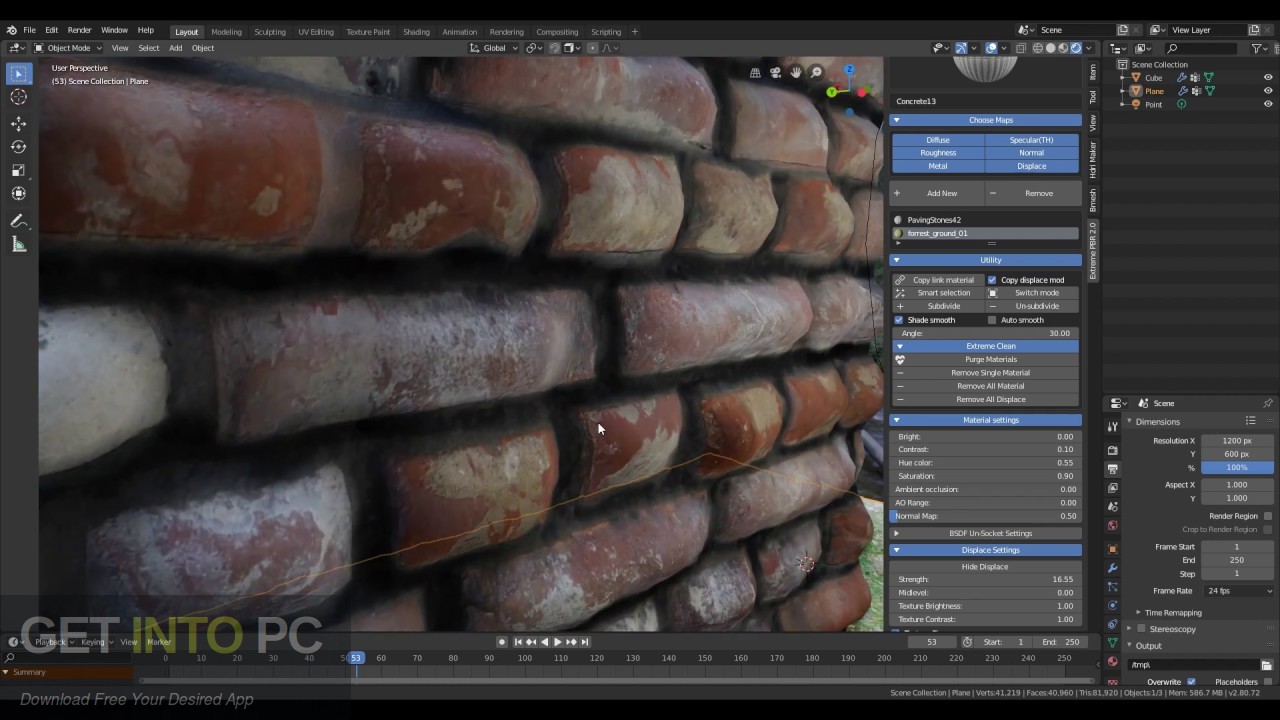Select the camera view icon in the viewport
This screenshot has height=720, width=1280.
[775, 71]
